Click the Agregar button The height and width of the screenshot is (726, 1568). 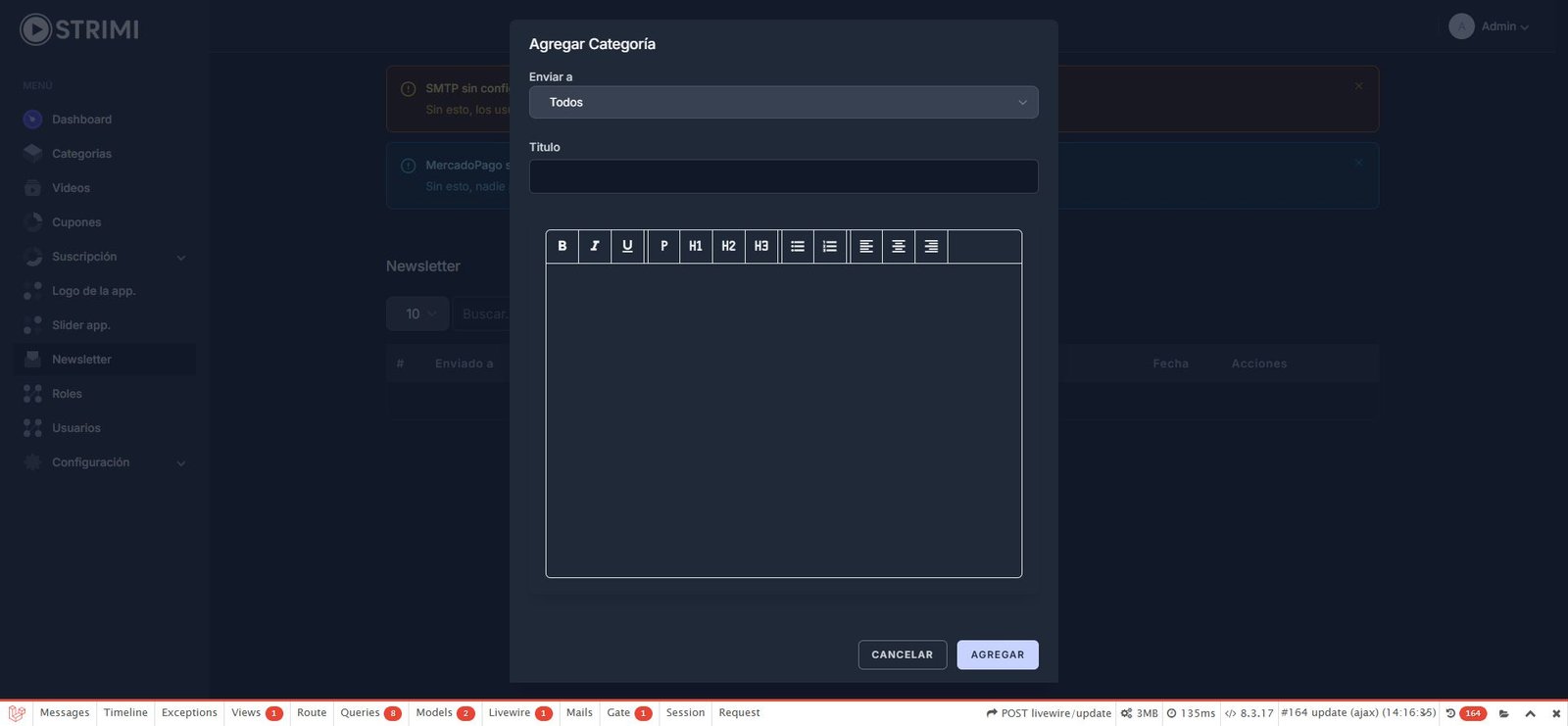[x=998, y=654]
